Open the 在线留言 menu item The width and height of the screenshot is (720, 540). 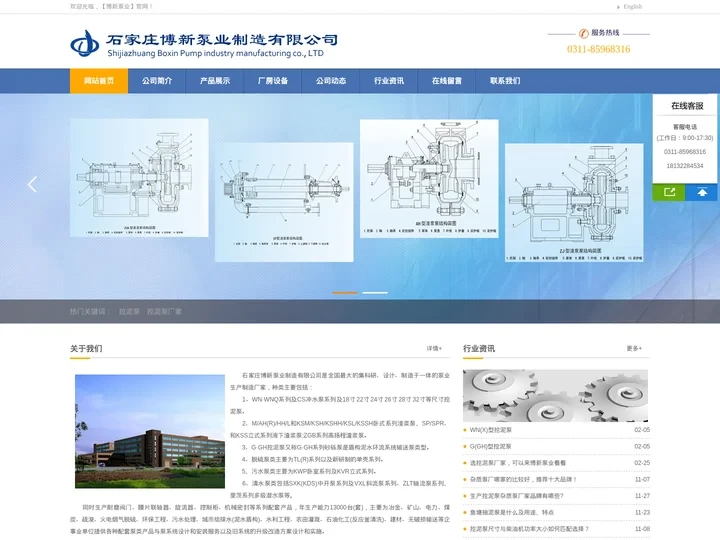point(447,81)
